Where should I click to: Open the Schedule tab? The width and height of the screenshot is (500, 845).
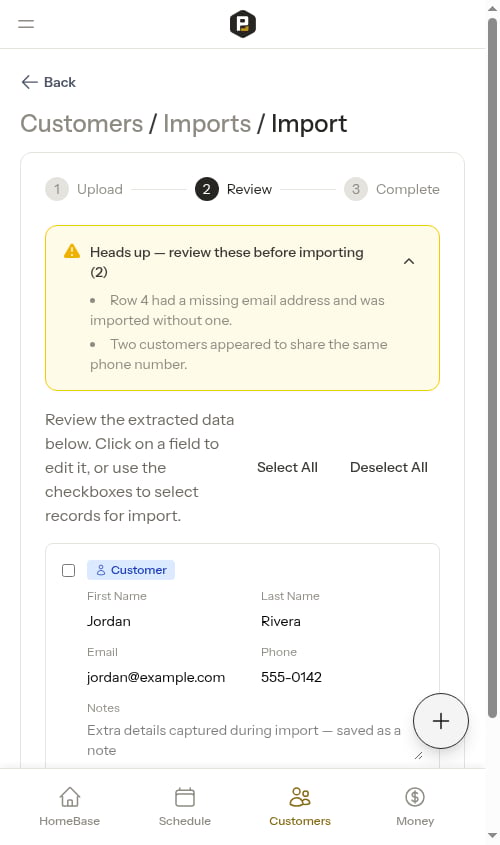tap(185, 807)
